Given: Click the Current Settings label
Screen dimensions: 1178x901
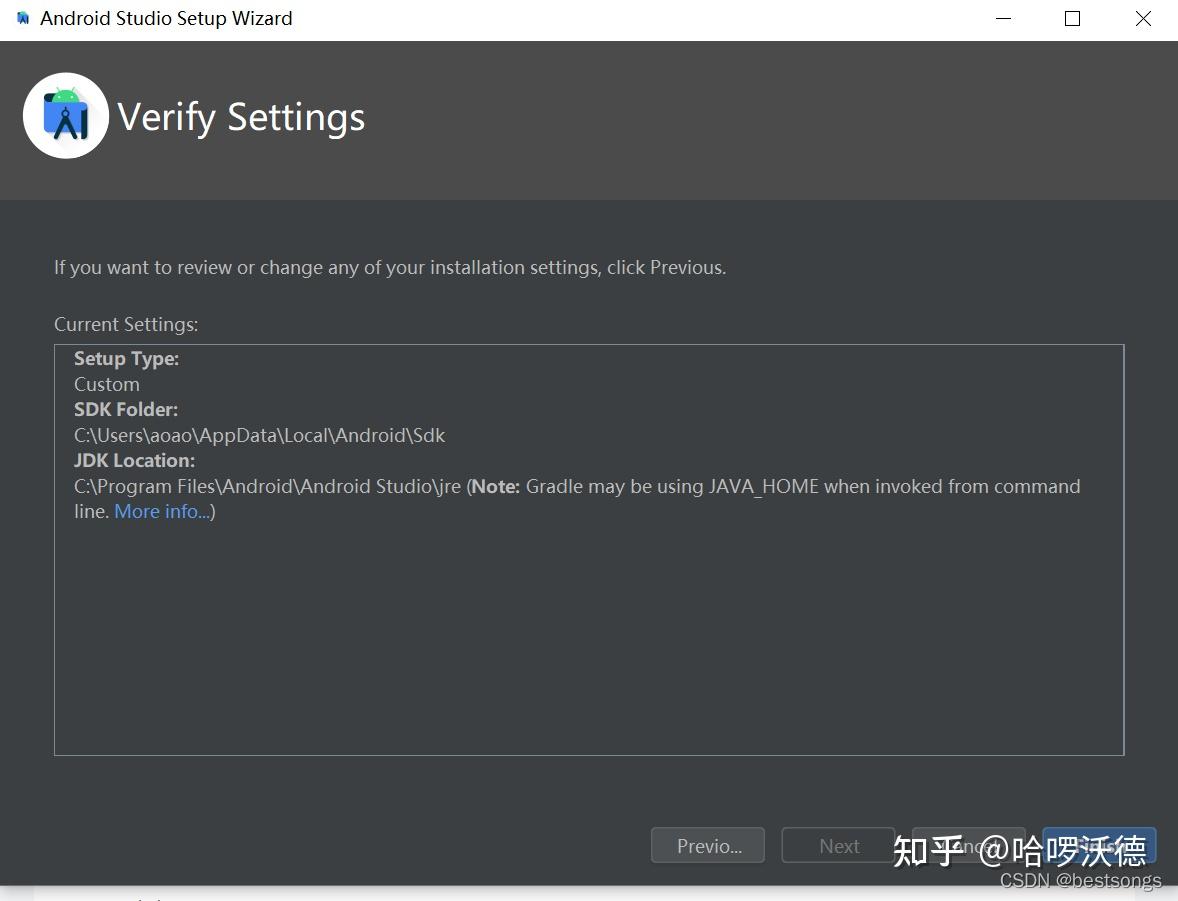Looking at the screenshot, I should 126,325.
